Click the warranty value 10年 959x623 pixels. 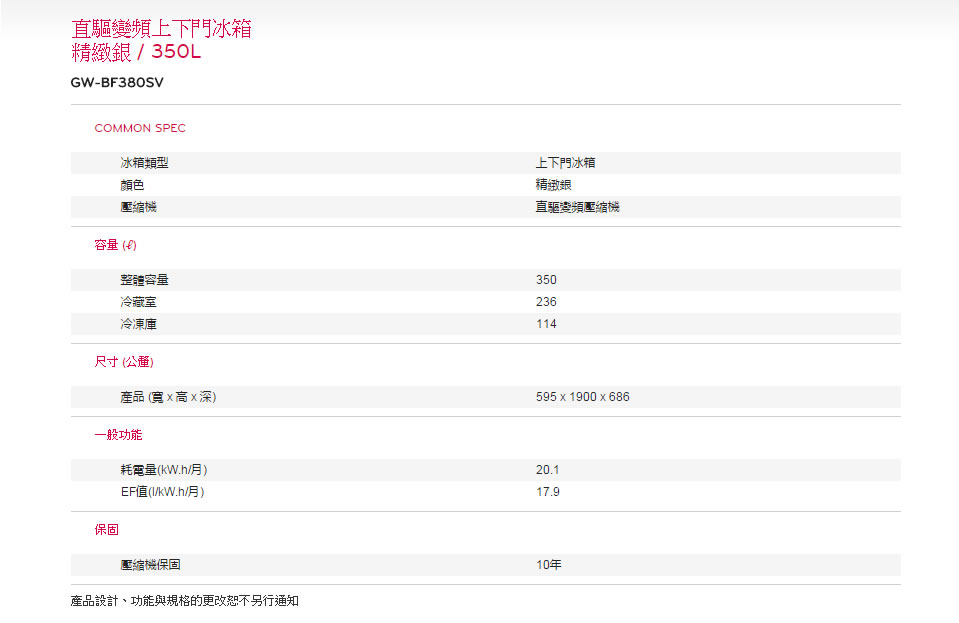pos(549,564)
